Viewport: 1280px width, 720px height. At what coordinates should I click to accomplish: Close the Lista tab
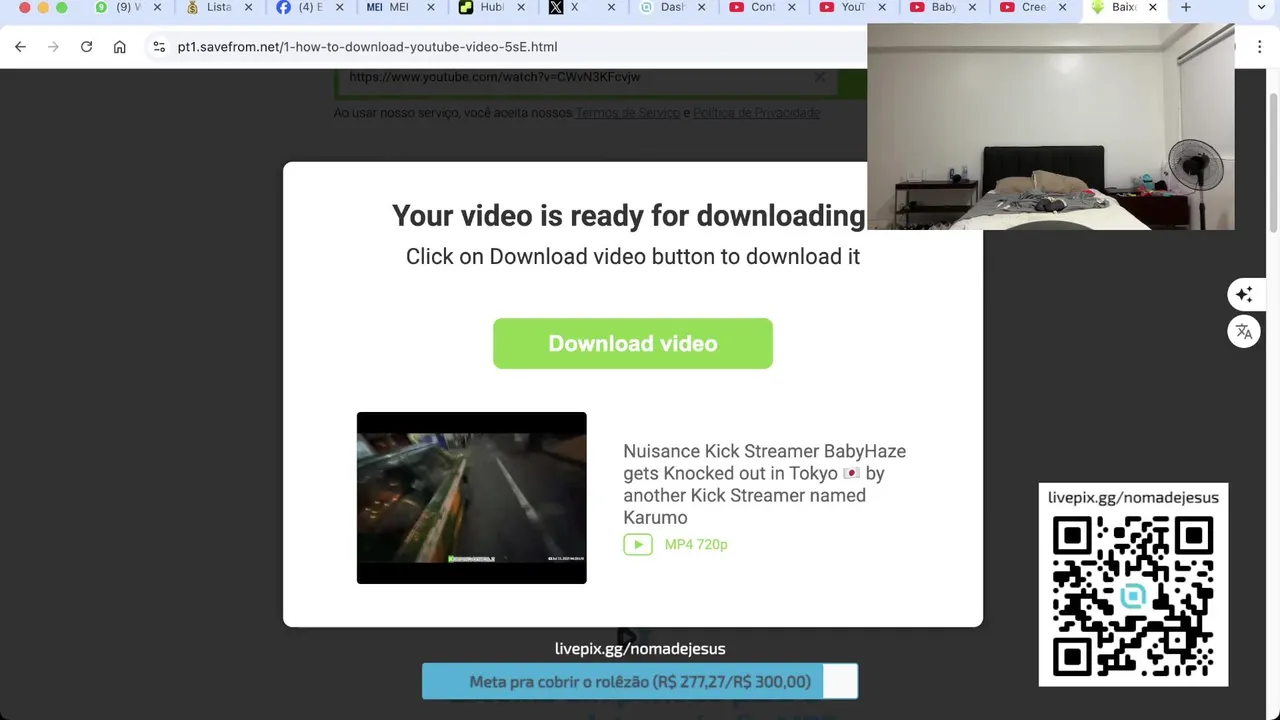[x=248, y=7]
